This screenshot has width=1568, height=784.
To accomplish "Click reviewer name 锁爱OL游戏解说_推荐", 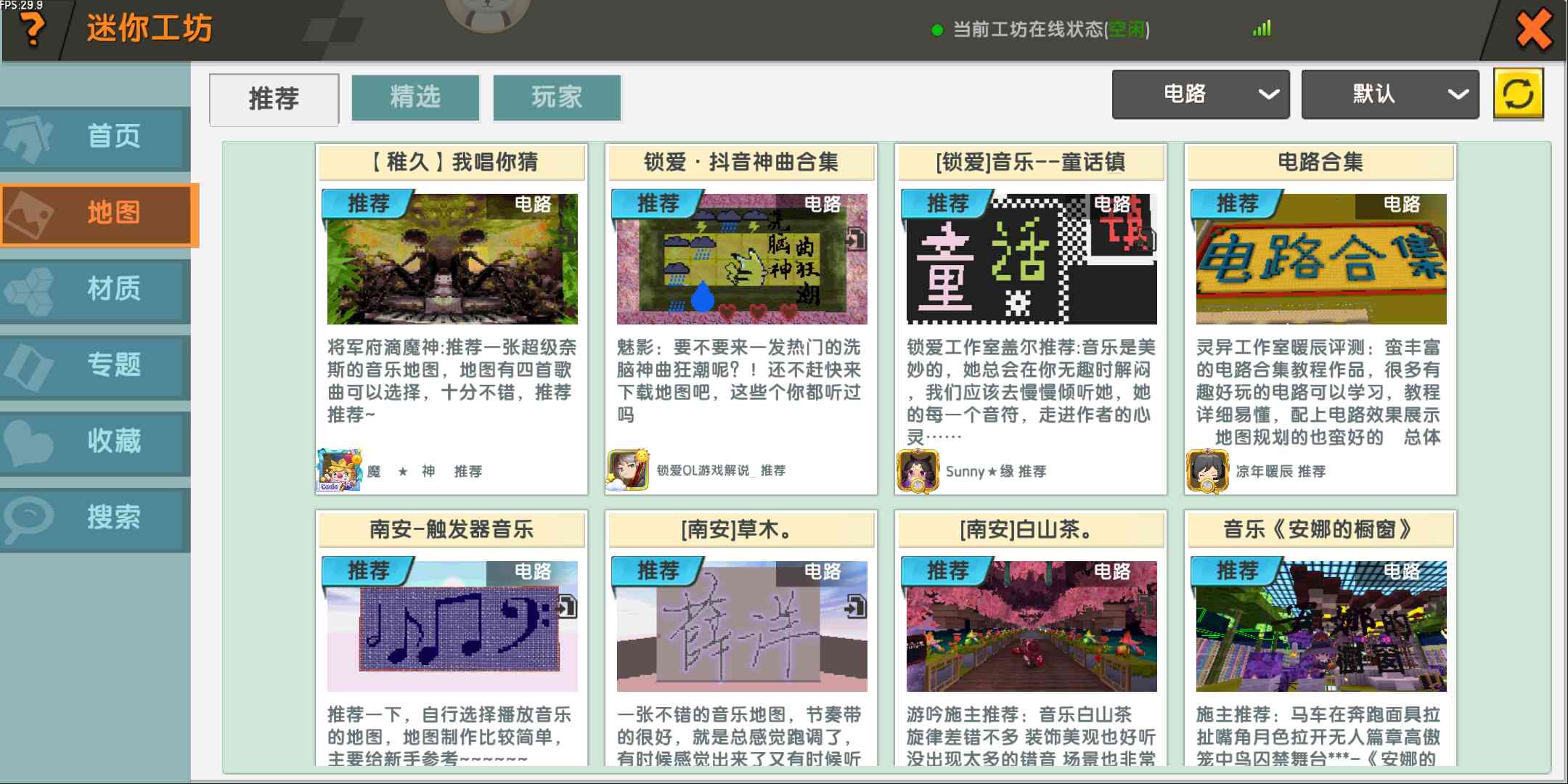I will (721, 470).
